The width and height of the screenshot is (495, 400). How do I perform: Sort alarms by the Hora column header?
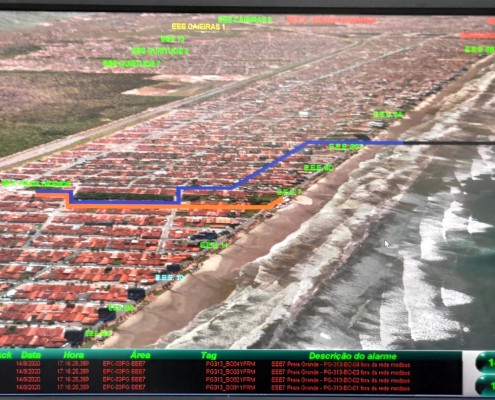[x=74, y=355]
